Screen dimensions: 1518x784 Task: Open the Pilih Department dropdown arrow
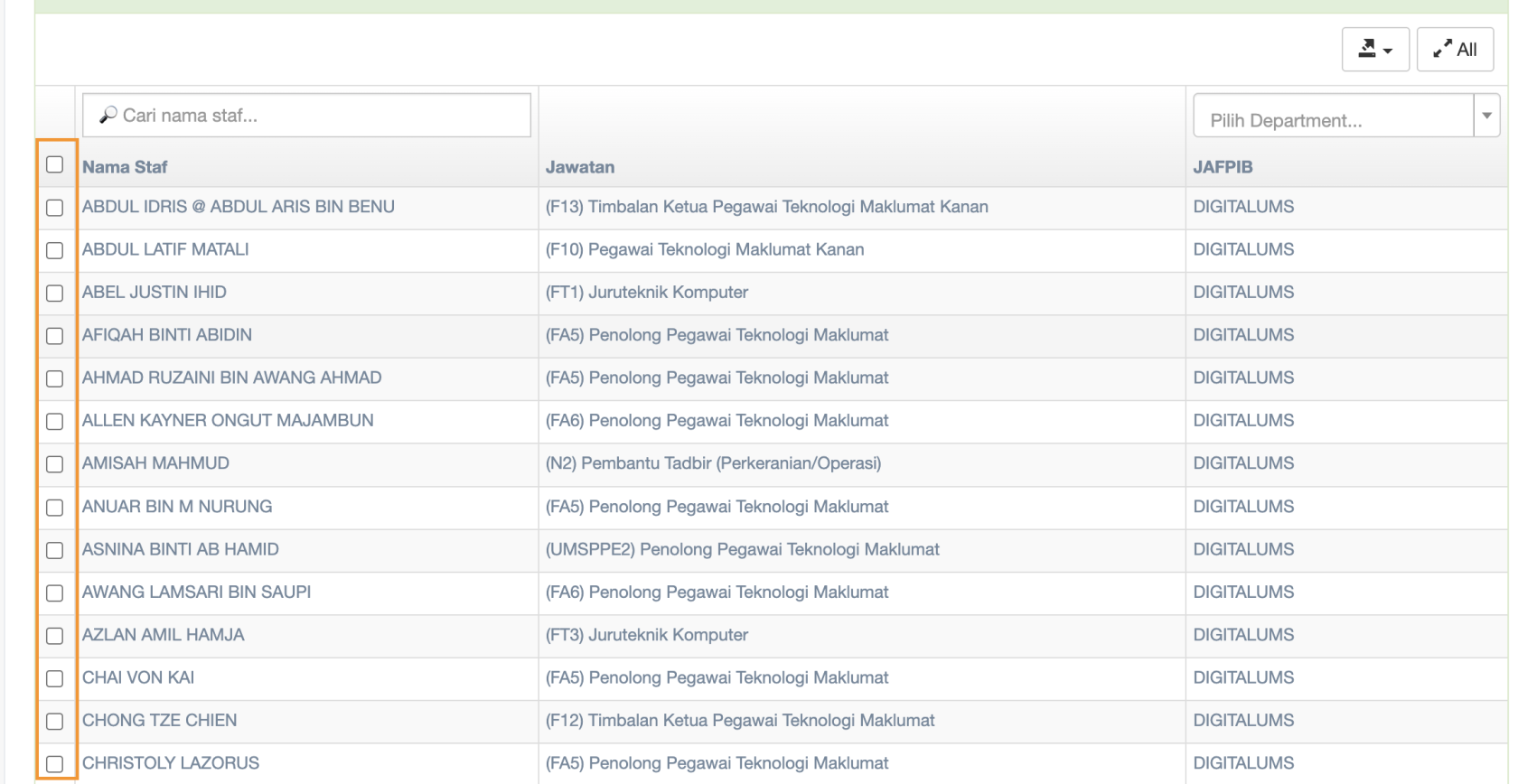point(1486,116)
